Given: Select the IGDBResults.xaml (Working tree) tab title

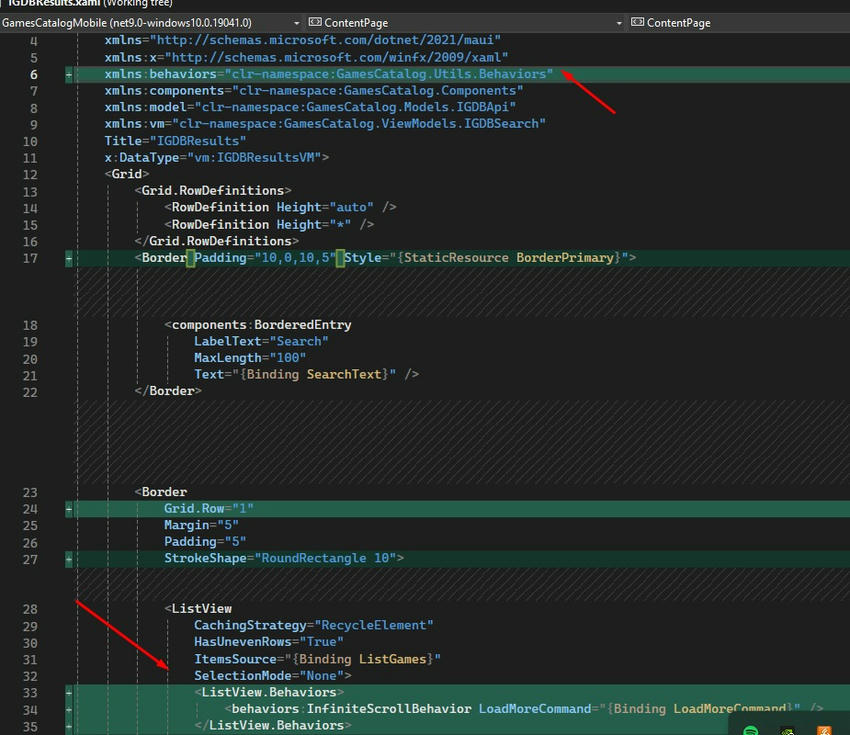Looking at the screenshot, I should tap(89, 3).
